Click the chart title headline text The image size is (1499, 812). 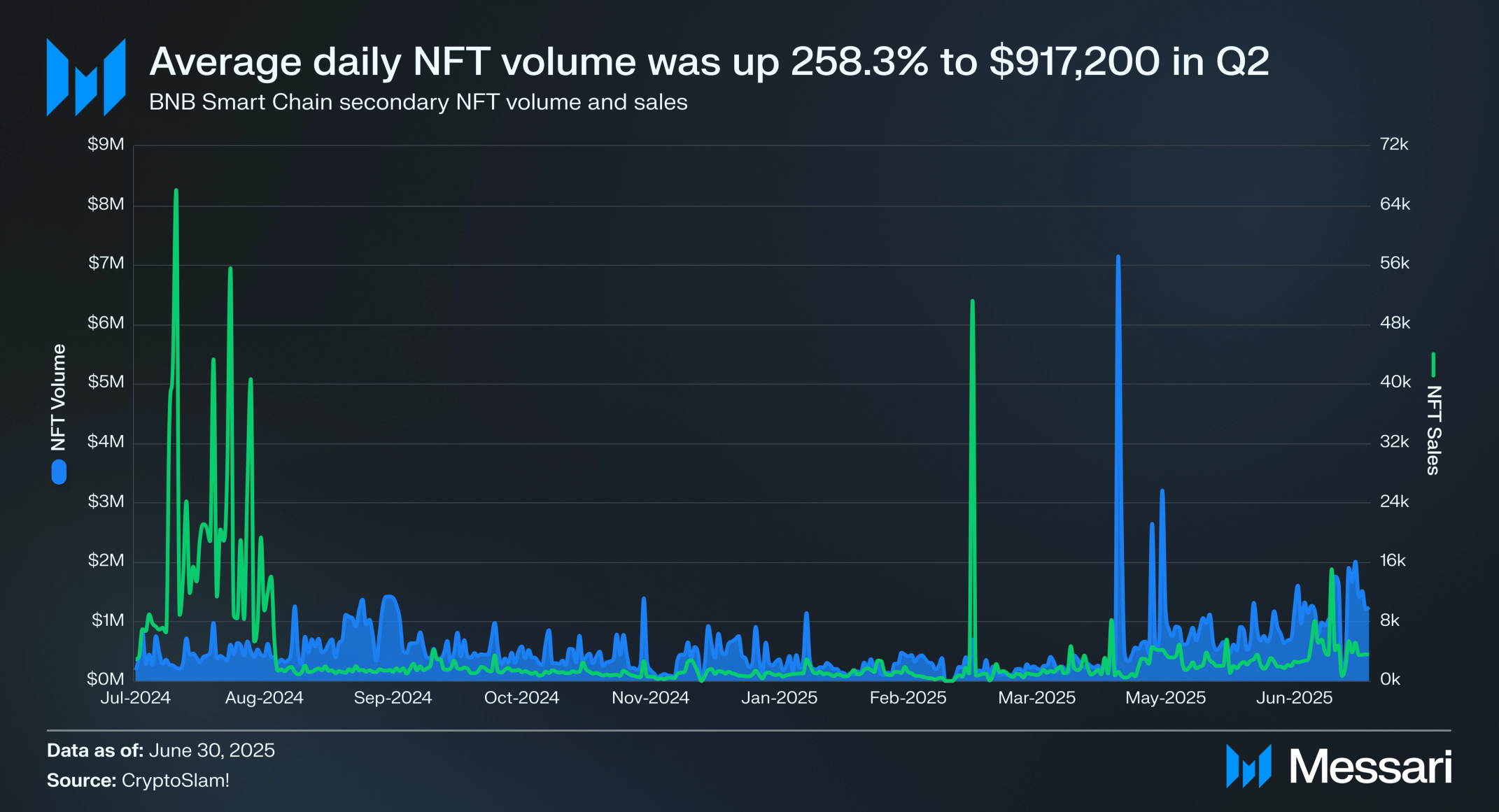(708, 62)
